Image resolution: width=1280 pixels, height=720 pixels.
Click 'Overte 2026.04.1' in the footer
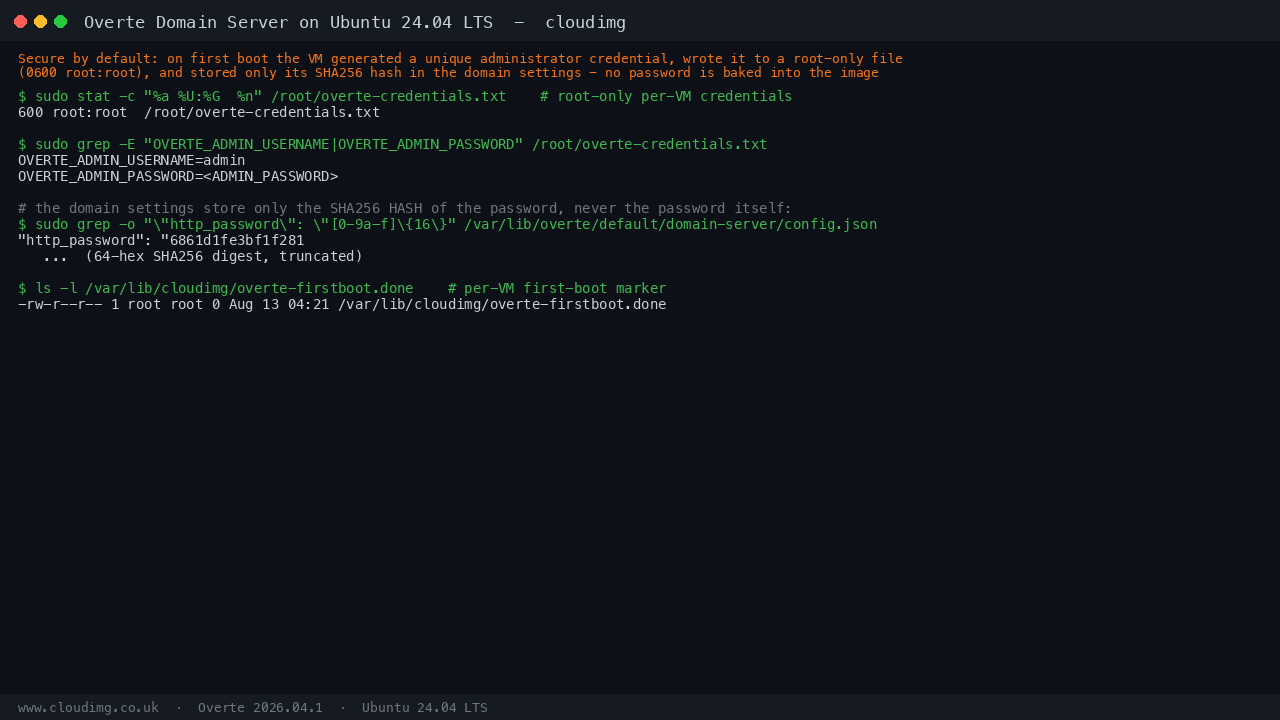[x=260, y=707]
